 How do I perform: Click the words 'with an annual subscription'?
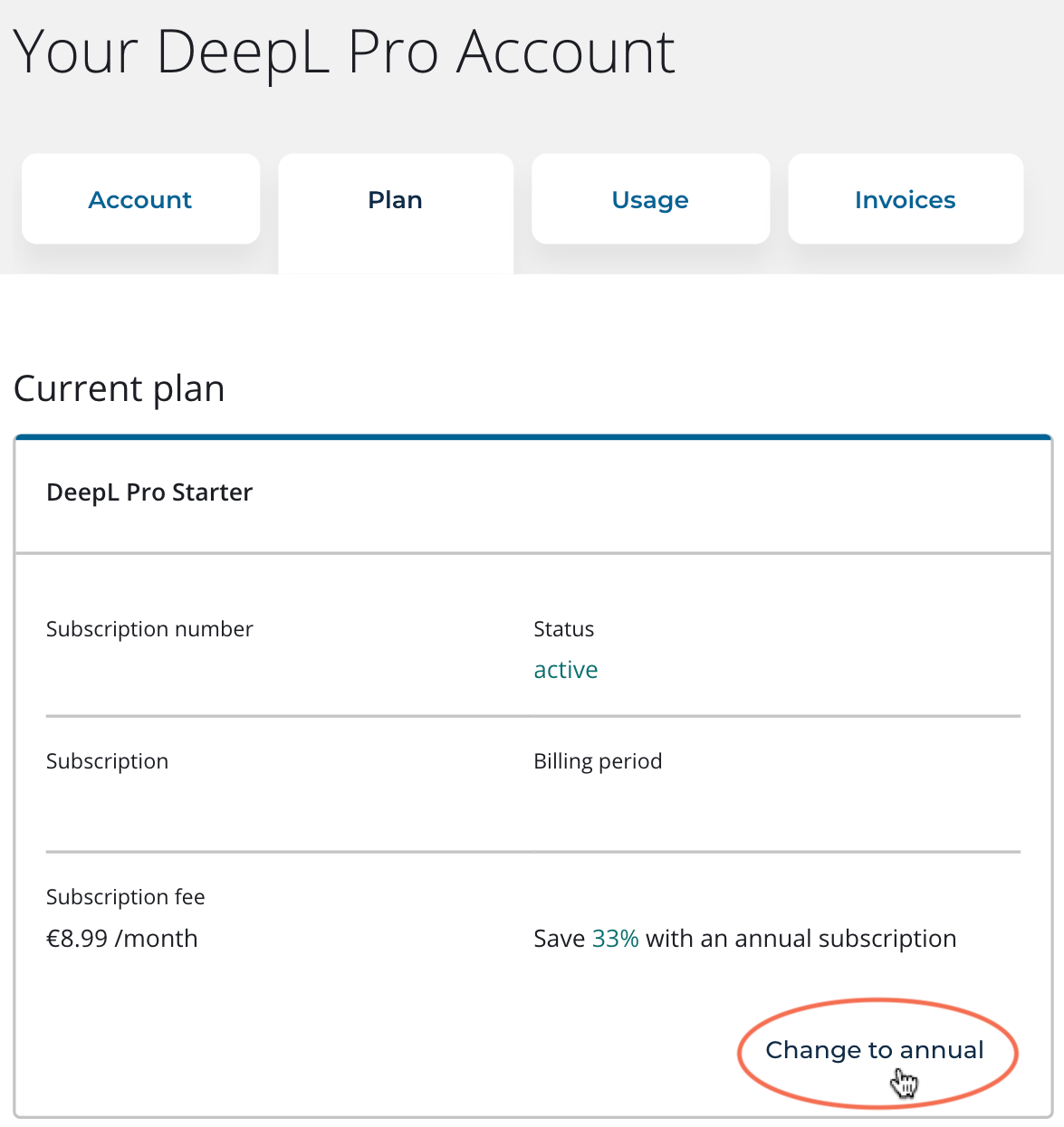(801, 939)
